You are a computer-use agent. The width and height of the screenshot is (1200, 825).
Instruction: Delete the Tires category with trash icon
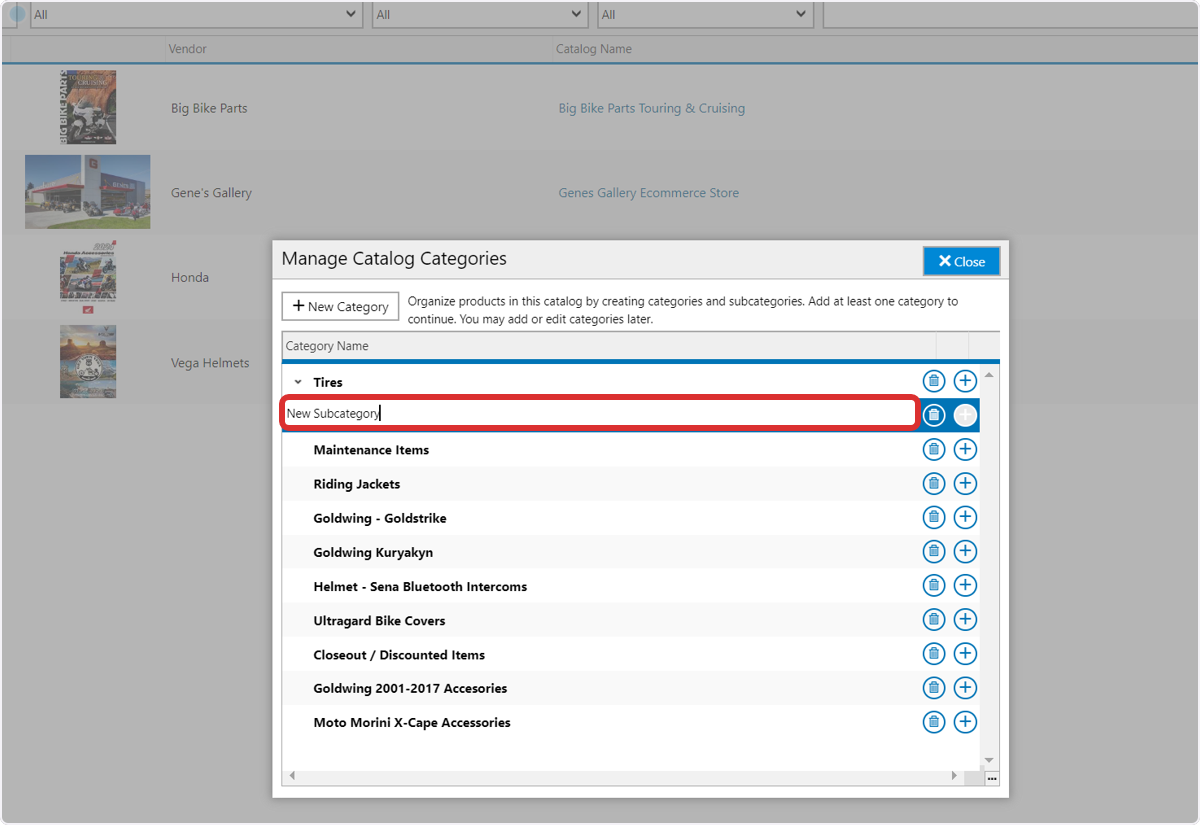tap(933, 381)
